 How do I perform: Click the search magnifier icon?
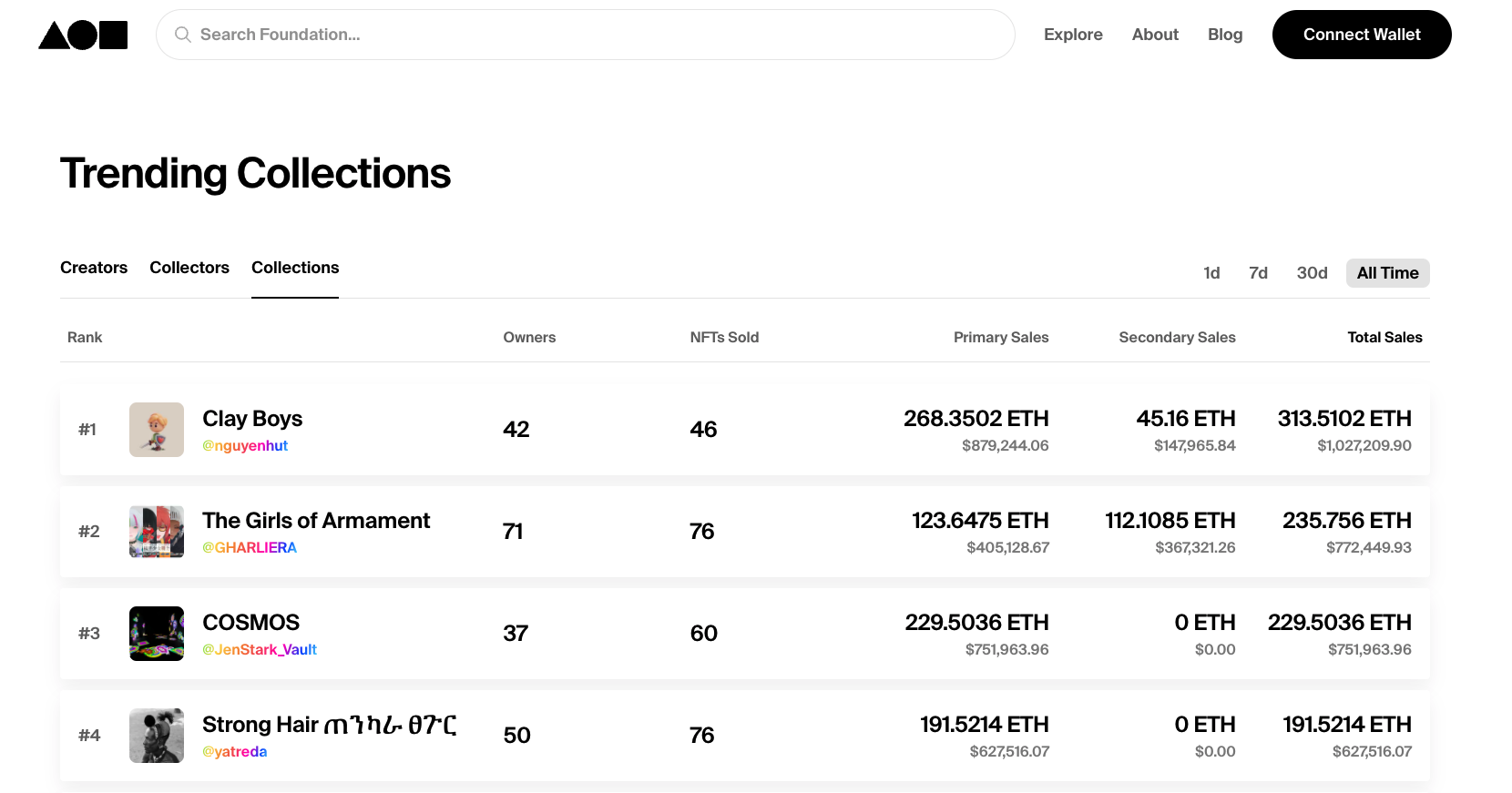(183, 35)
